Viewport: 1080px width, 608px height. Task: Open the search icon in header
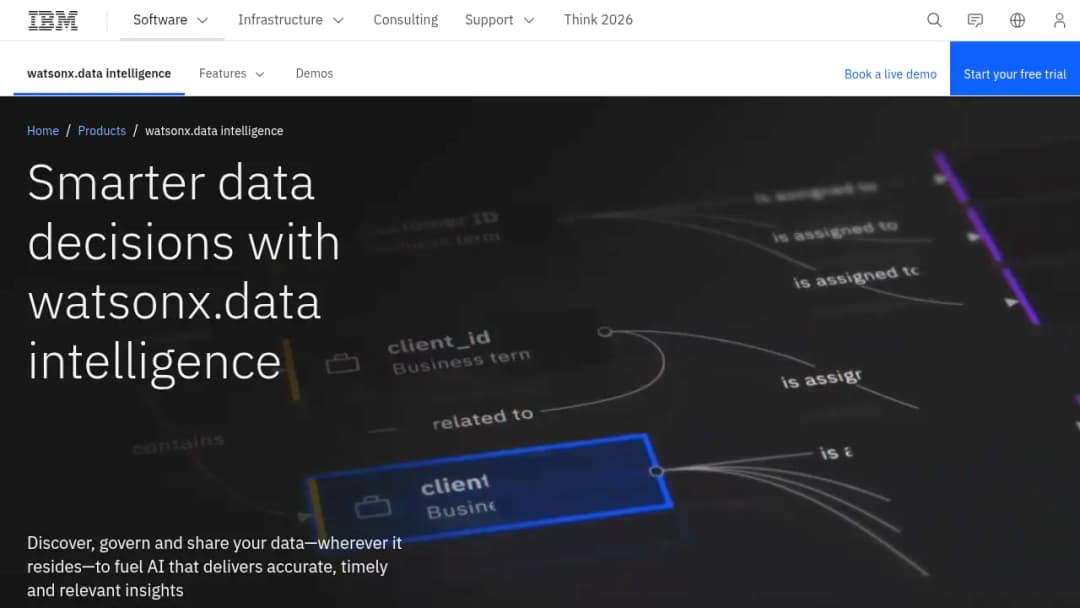(x=934, y=20)
